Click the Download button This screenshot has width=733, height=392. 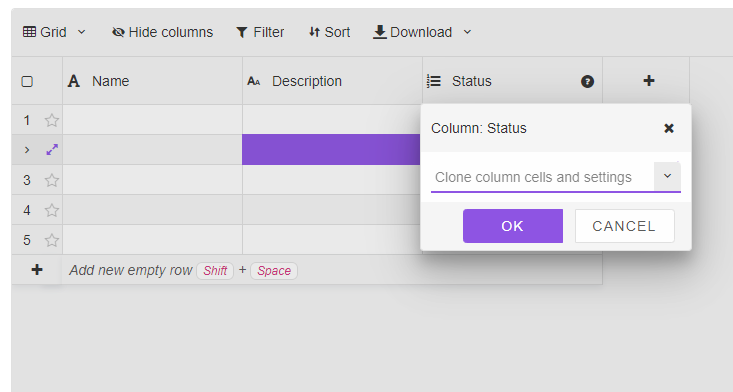(x=413, y=32)
